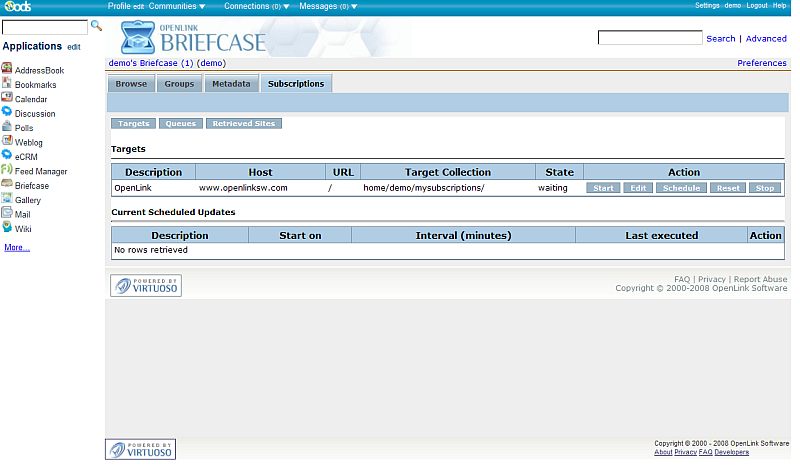Click the Feed Manager icon
800x472 pixels.
tap(7, 171)
